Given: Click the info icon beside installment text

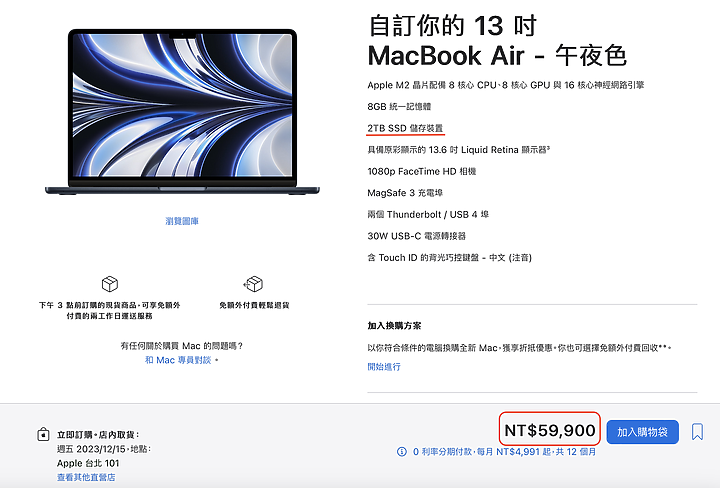Looking at the screenshot, I should coord(402,452).
